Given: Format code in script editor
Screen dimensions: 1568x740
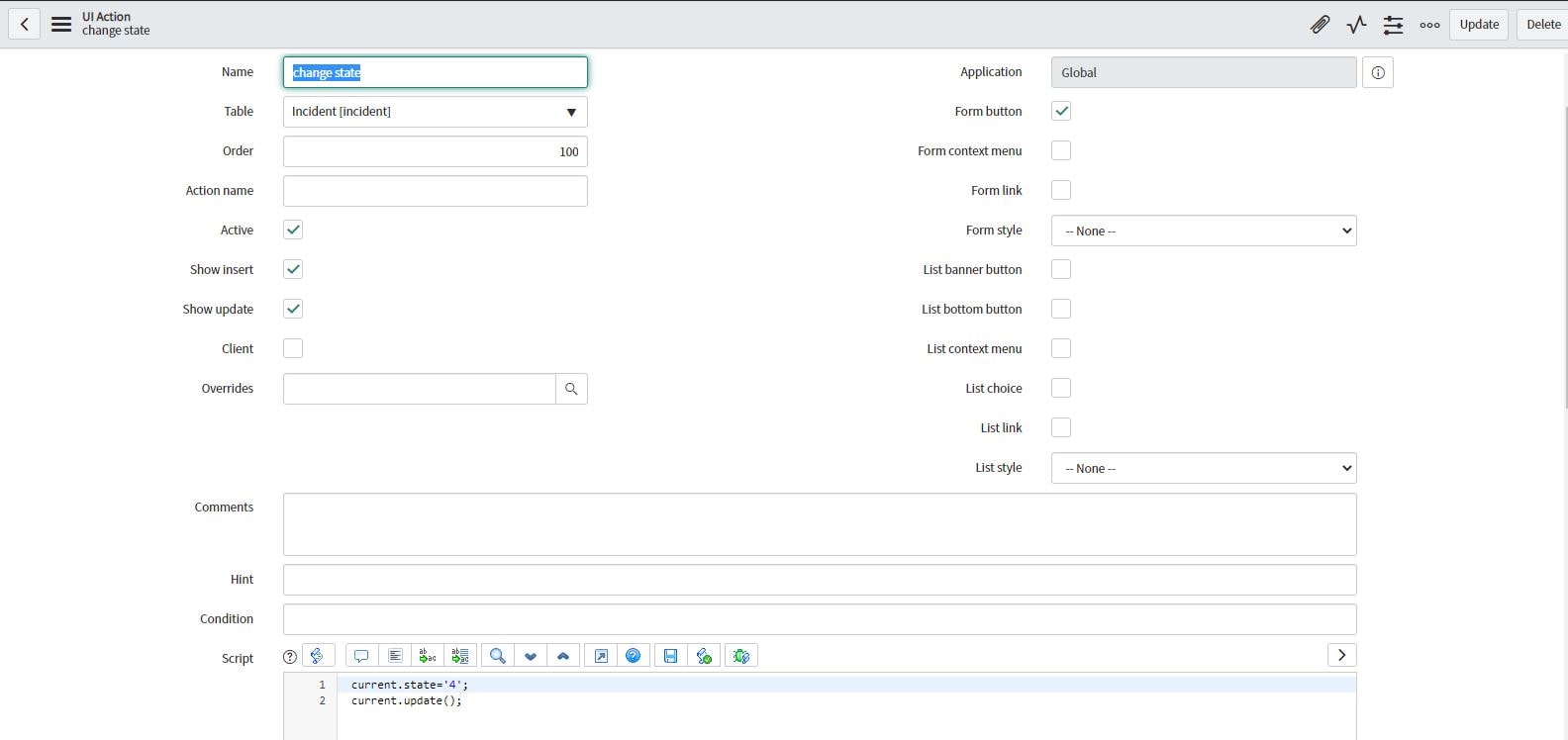Looking at the screenshot, I should pos(395,656).
